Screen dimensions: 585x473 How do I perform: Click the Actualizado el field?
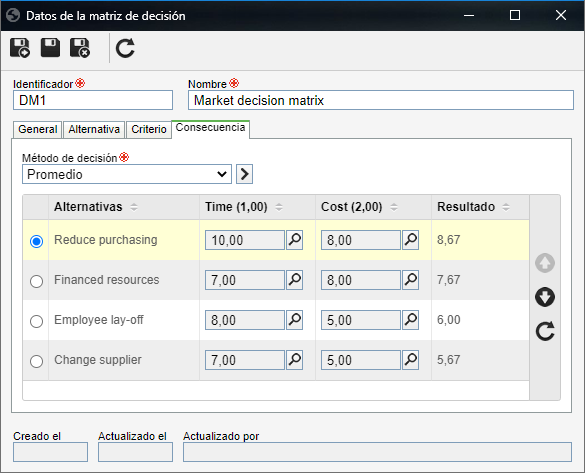[135, 452]
